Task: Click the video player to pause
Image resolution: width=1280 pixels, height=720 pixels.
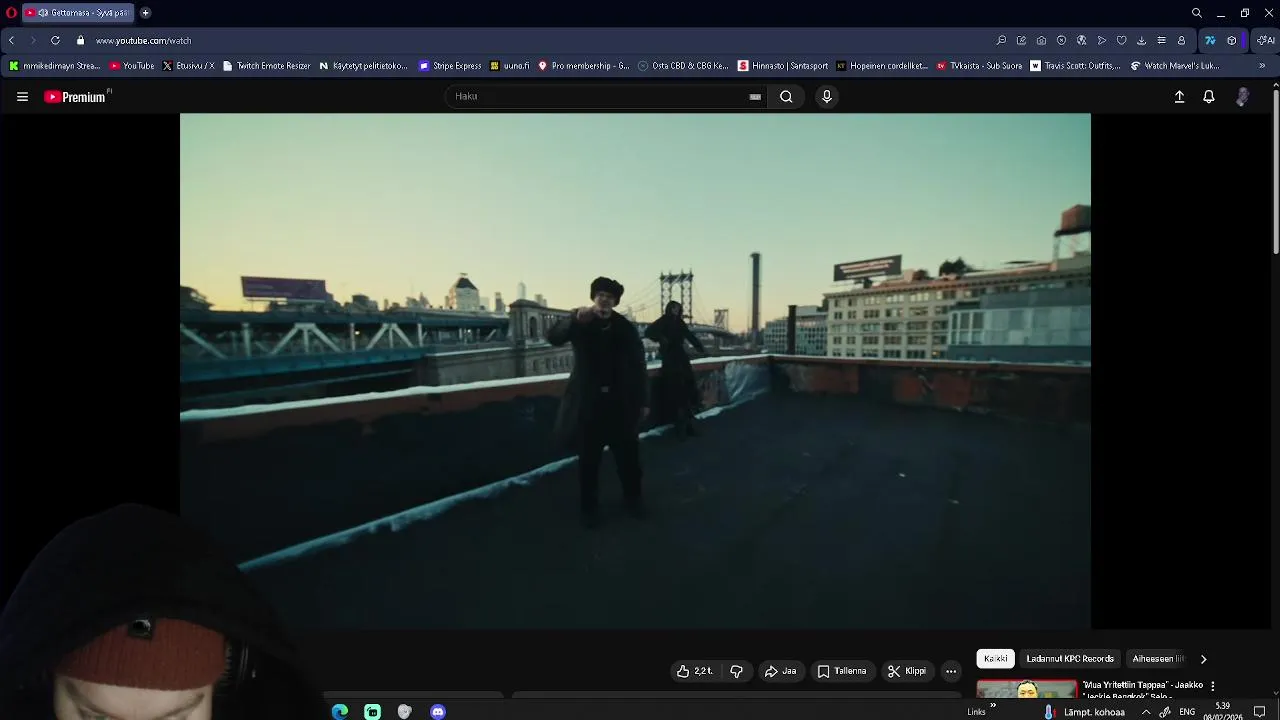Action: click(635, 370)
